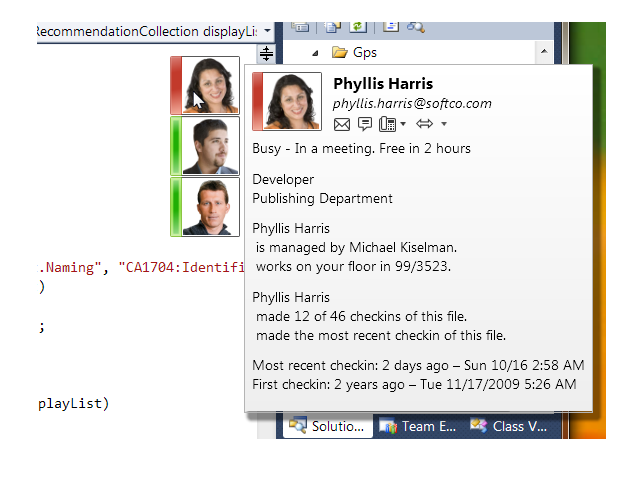Open the RecommendationCollection displayList member dropdown
640x480 pixels.
point(267,32)
